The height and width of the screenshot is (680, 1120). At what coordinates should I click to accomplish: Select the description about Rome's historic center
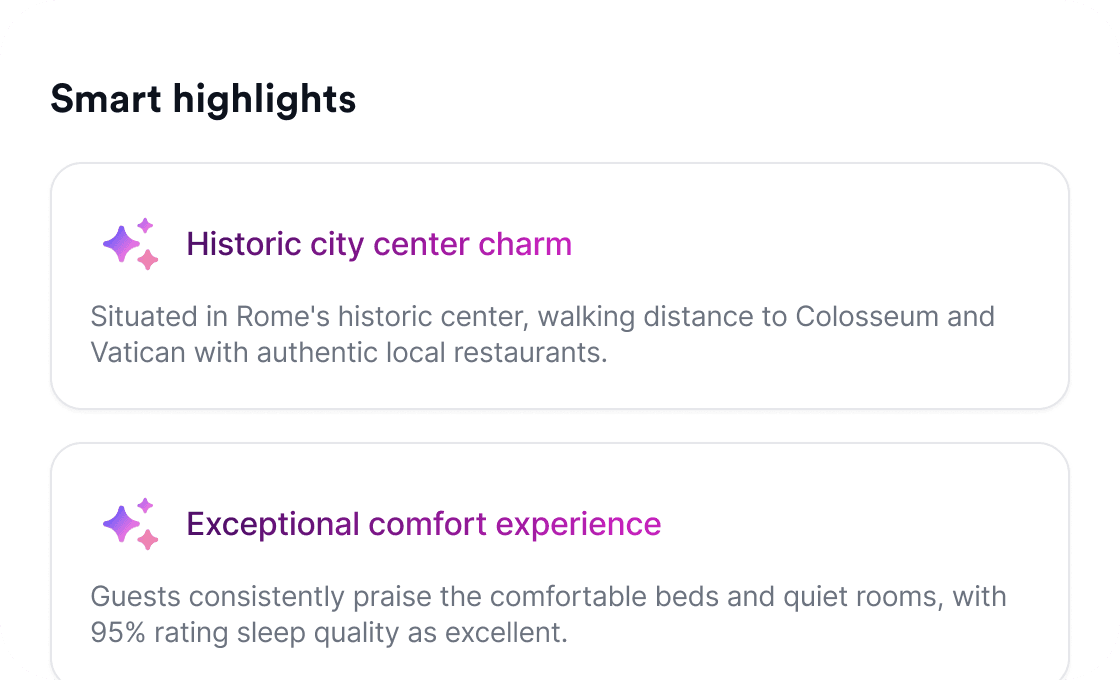542,335
